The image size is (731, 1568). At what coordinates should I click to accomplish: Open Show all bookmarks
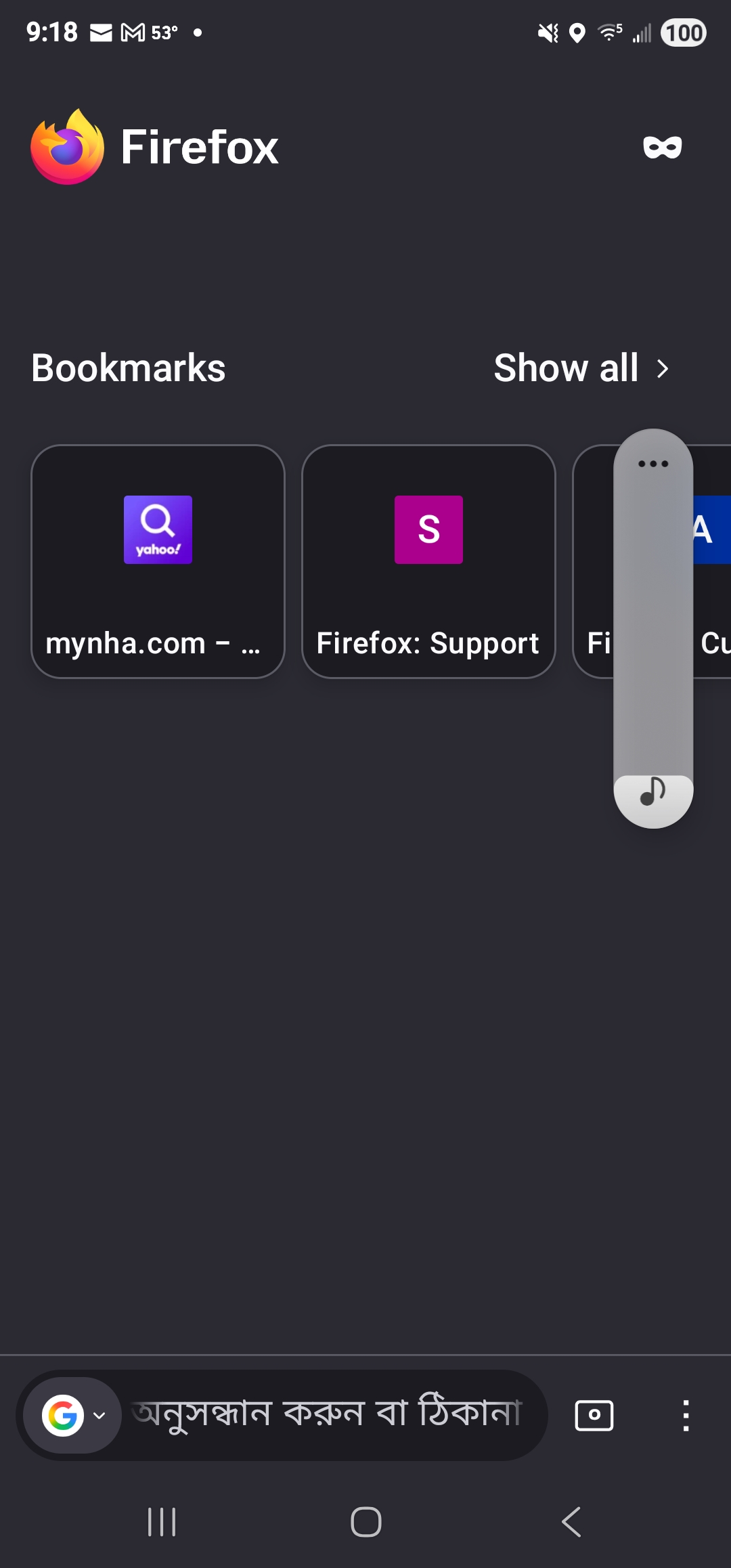tap(566, 368)
